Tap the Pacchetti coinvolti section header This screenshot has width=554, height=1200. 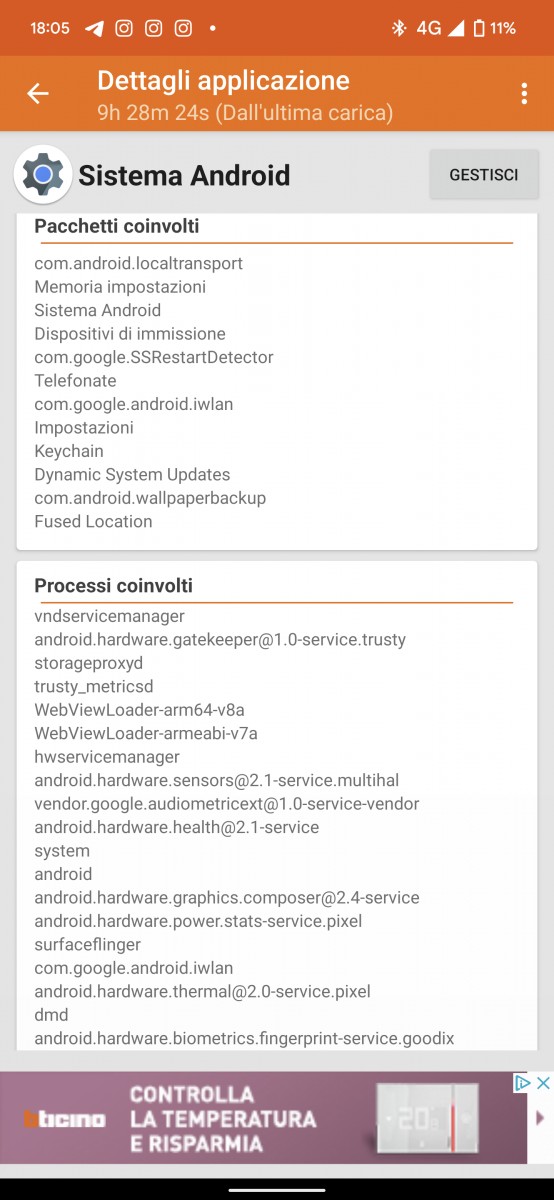point(117,227)
